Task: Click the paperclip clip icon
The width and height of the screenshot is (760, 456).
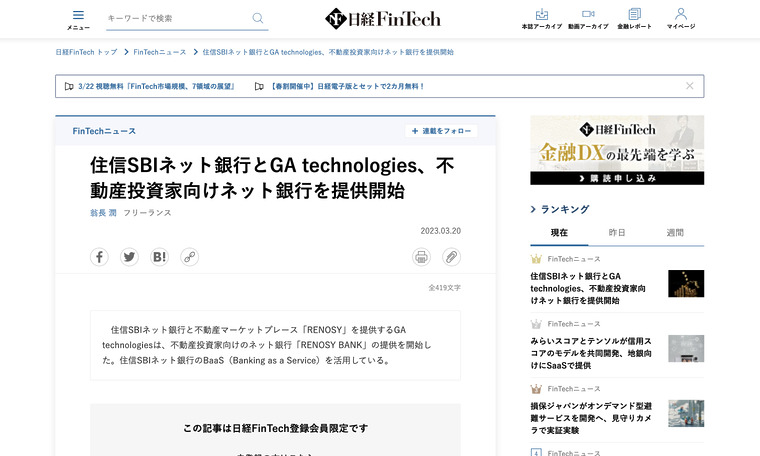Action: [451, 257]
